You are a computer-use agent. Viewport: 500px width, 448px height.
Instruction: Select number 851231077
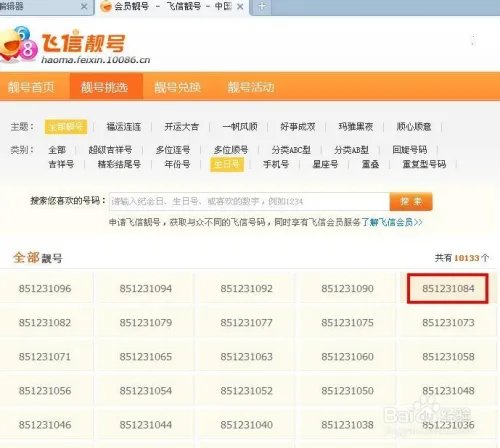pyautogui.click(x=247, y=323)
